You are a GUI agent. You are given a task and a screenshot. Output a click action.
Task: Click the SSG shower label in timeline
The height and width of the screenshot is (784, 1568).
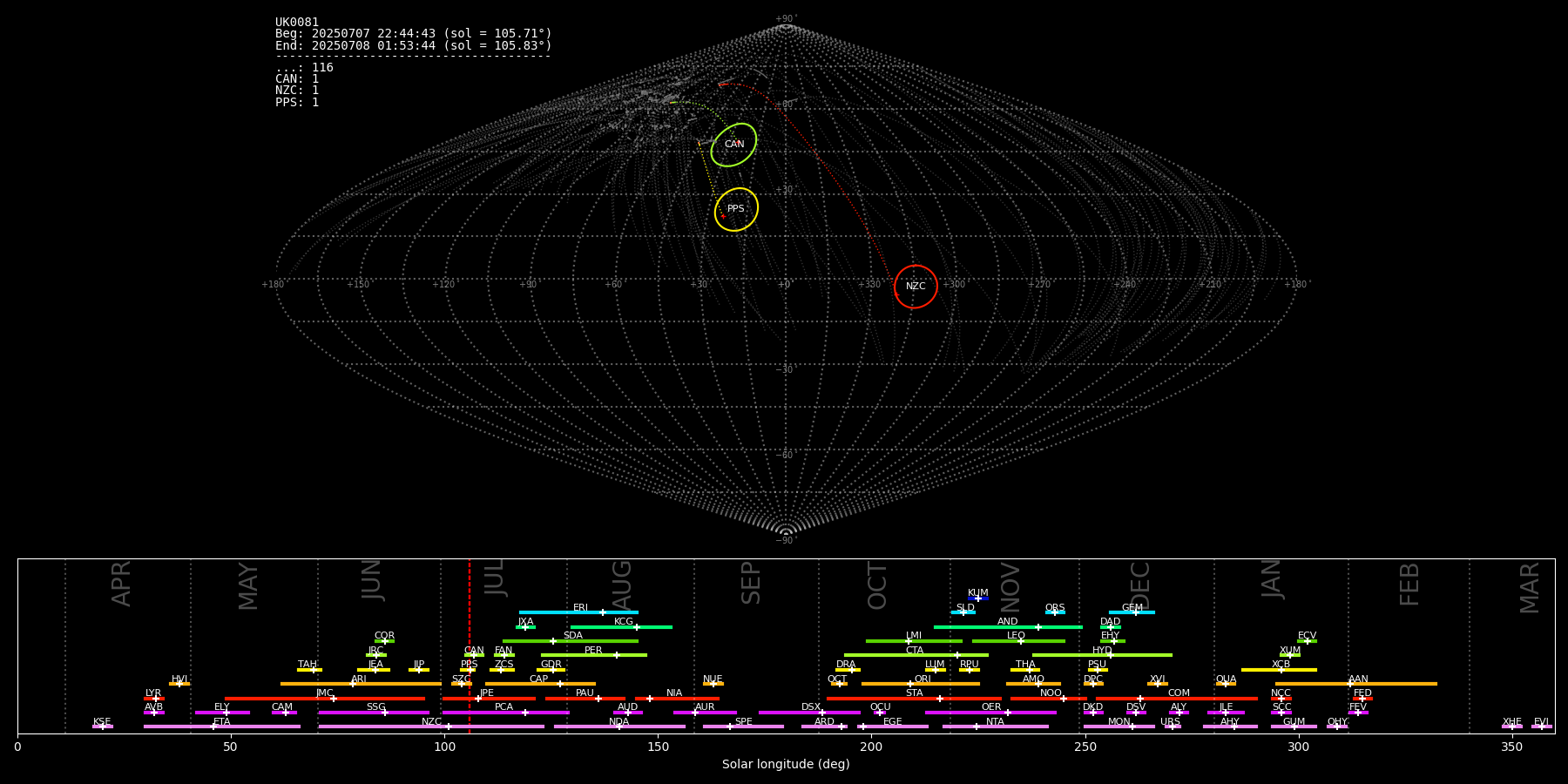pyautogui.click(x=375, y=707)
